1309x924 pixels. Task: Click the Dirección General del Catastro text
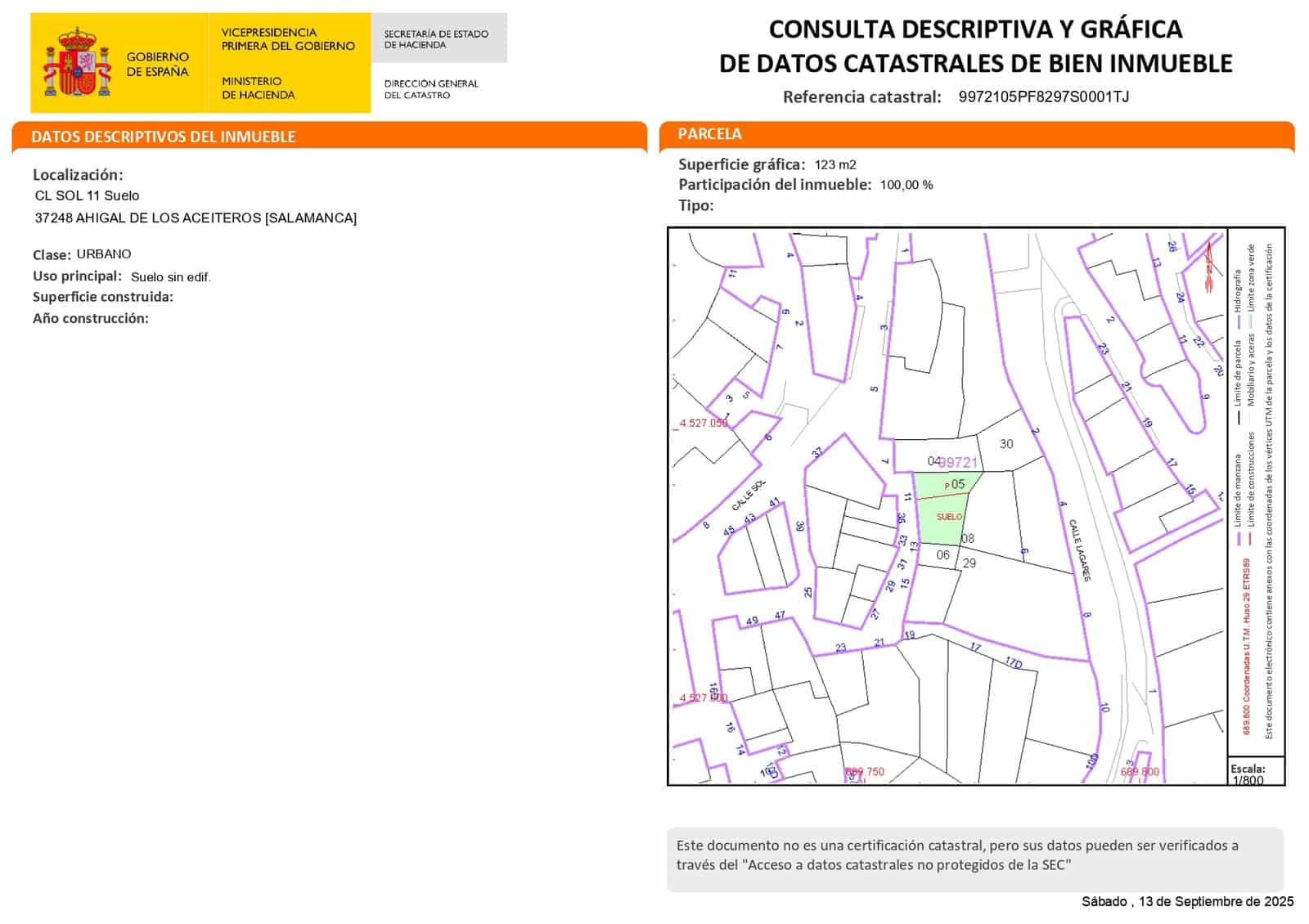[431, 89]
